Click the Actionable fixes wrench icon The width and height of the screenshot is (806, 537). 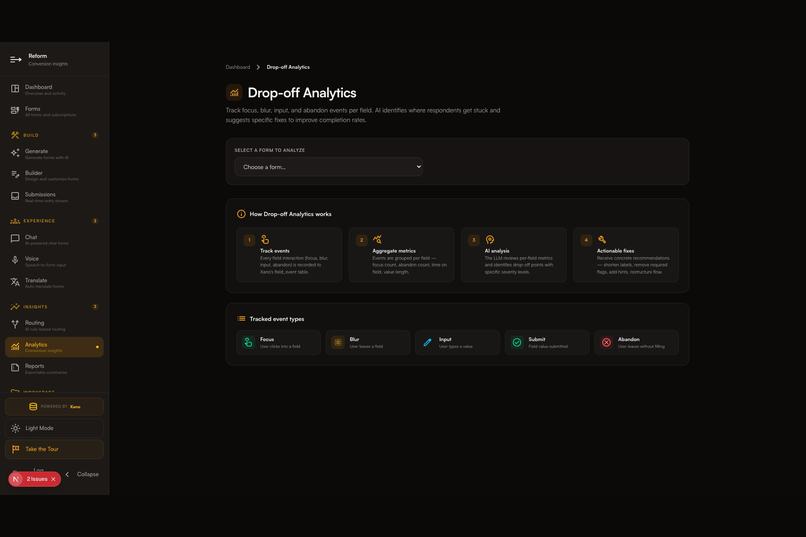[602, 239]
